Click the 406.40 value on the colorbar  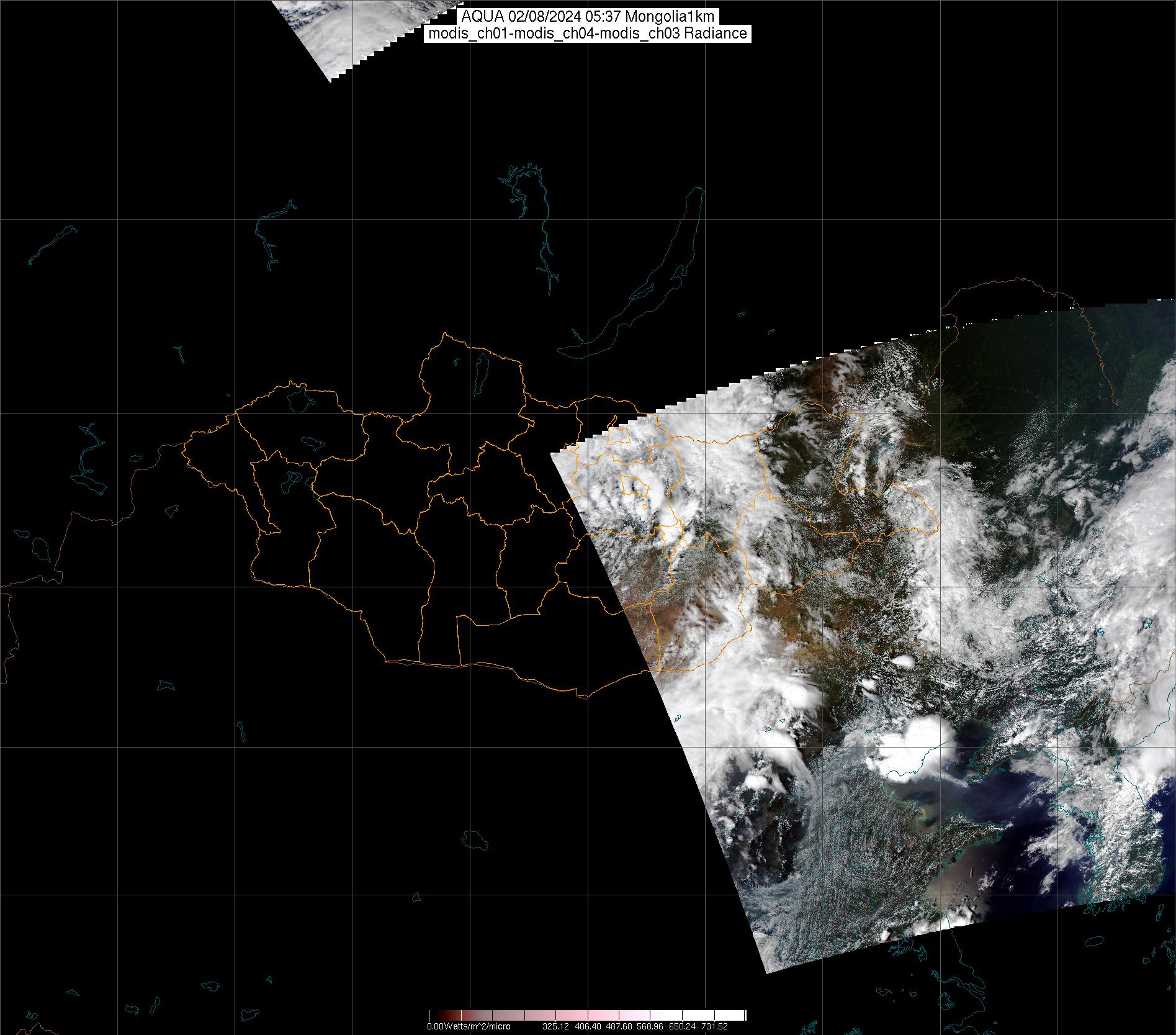click(x=587, y=1027)
